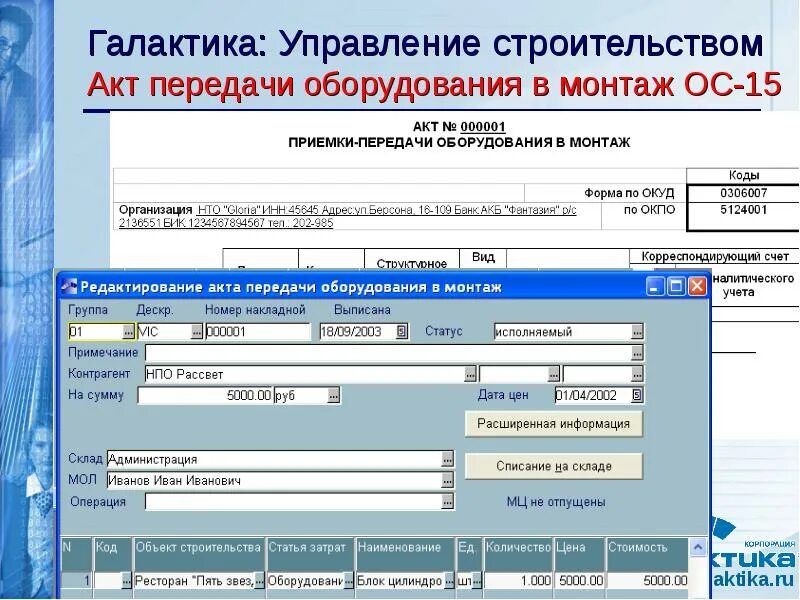The width and height of the screenshot is (800, 600).
Task: Click the empty Операция input field
Action: 293,502
